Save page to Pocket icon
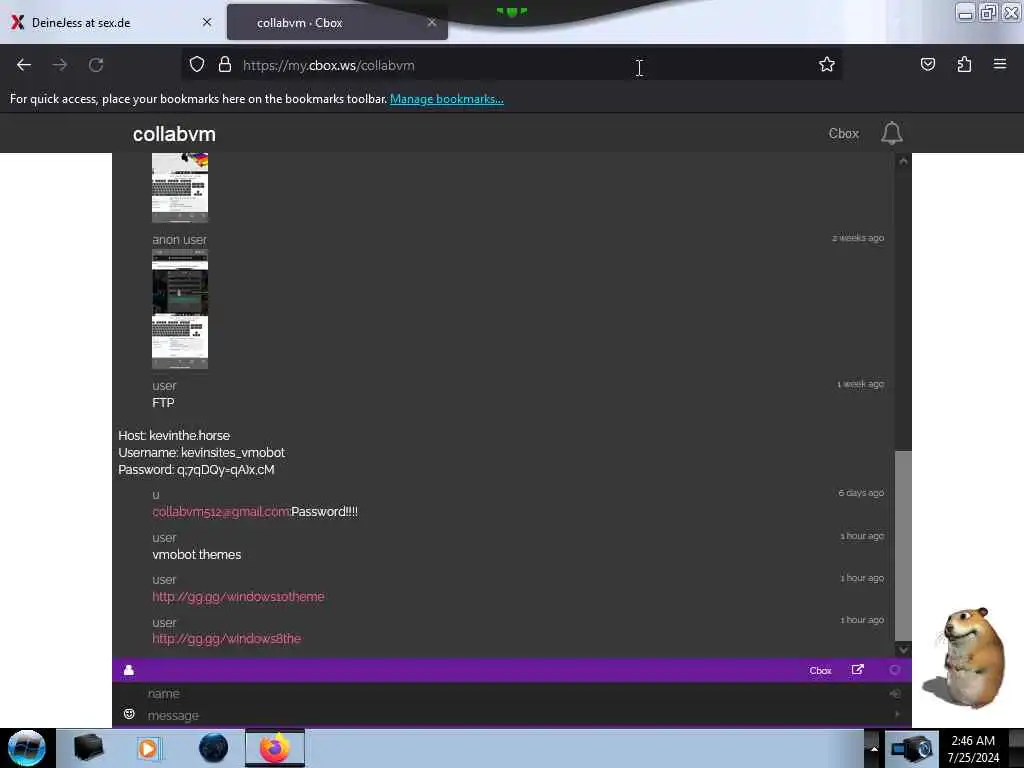Viewport: 1024px width, 768px height. coord(927,64)
